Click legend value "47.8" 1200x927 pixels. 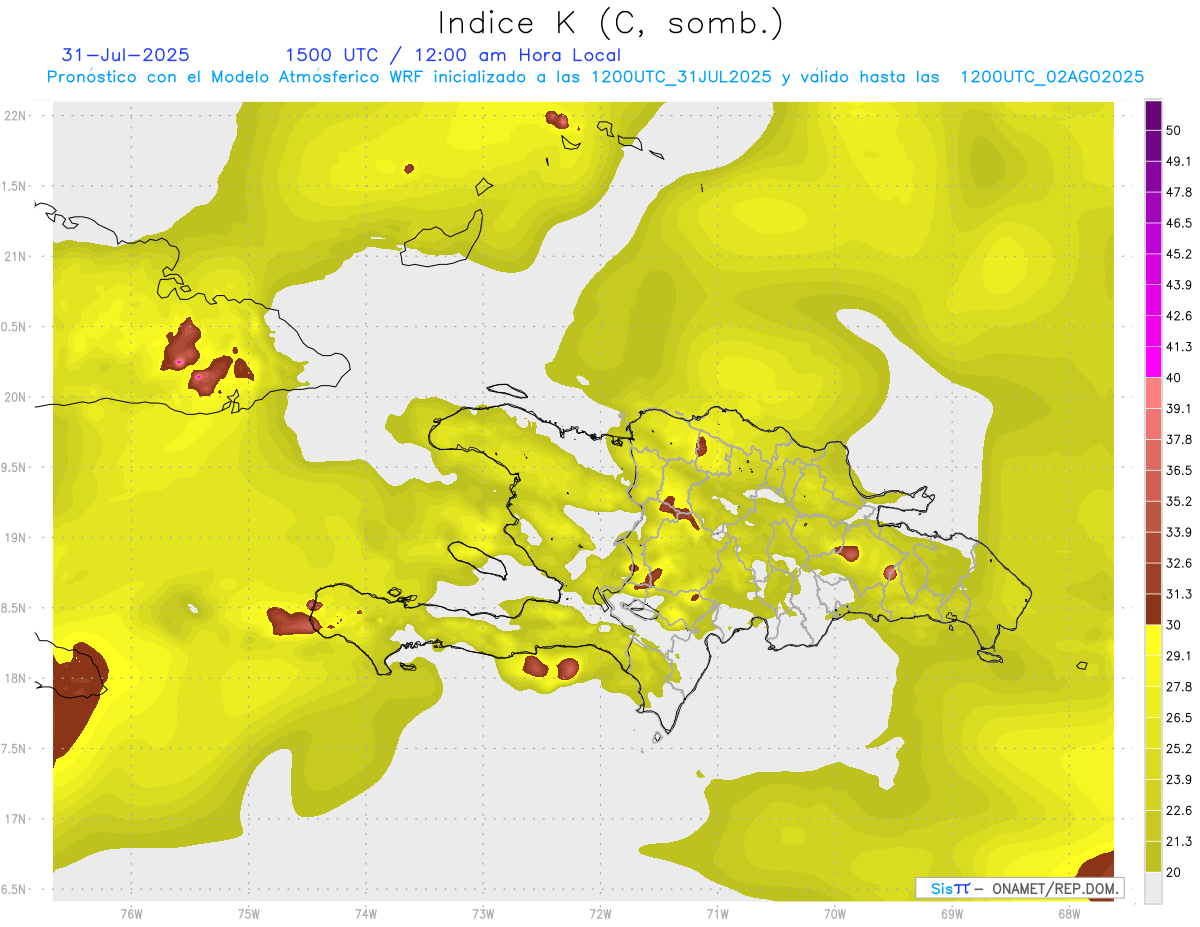[x=1179, y=192]
